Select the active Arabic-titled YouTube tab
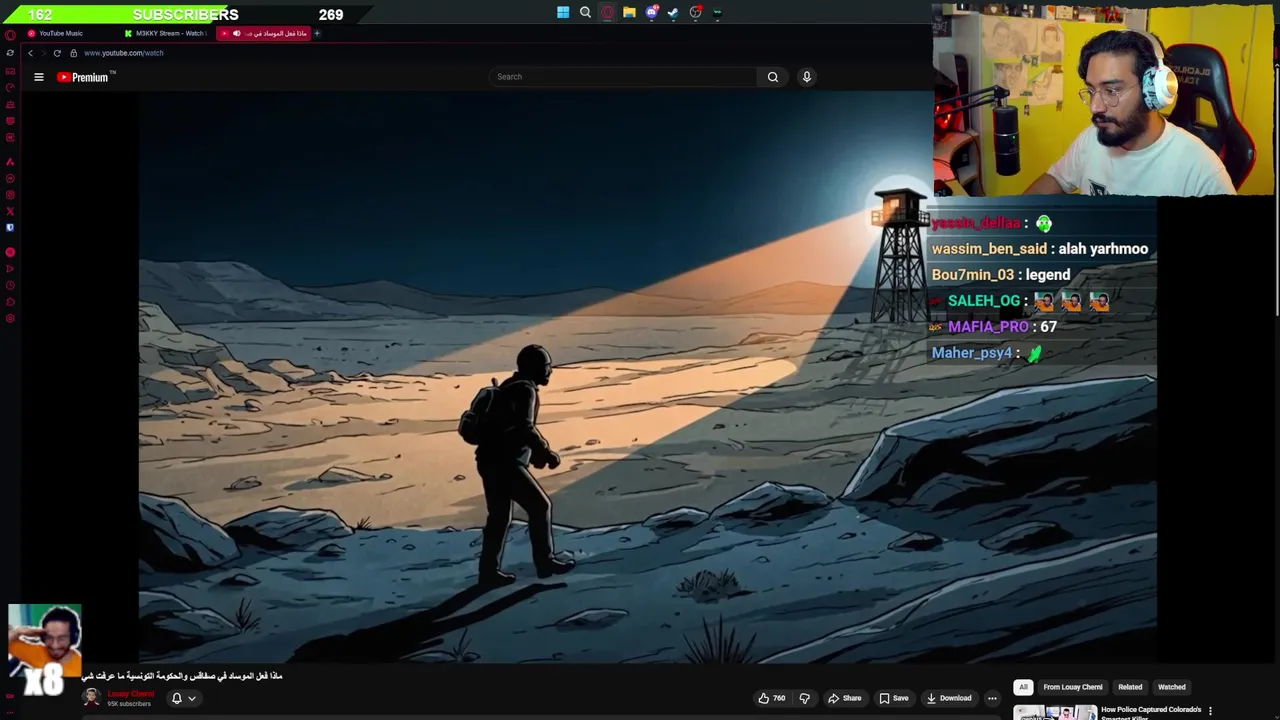 coord(265,33)
